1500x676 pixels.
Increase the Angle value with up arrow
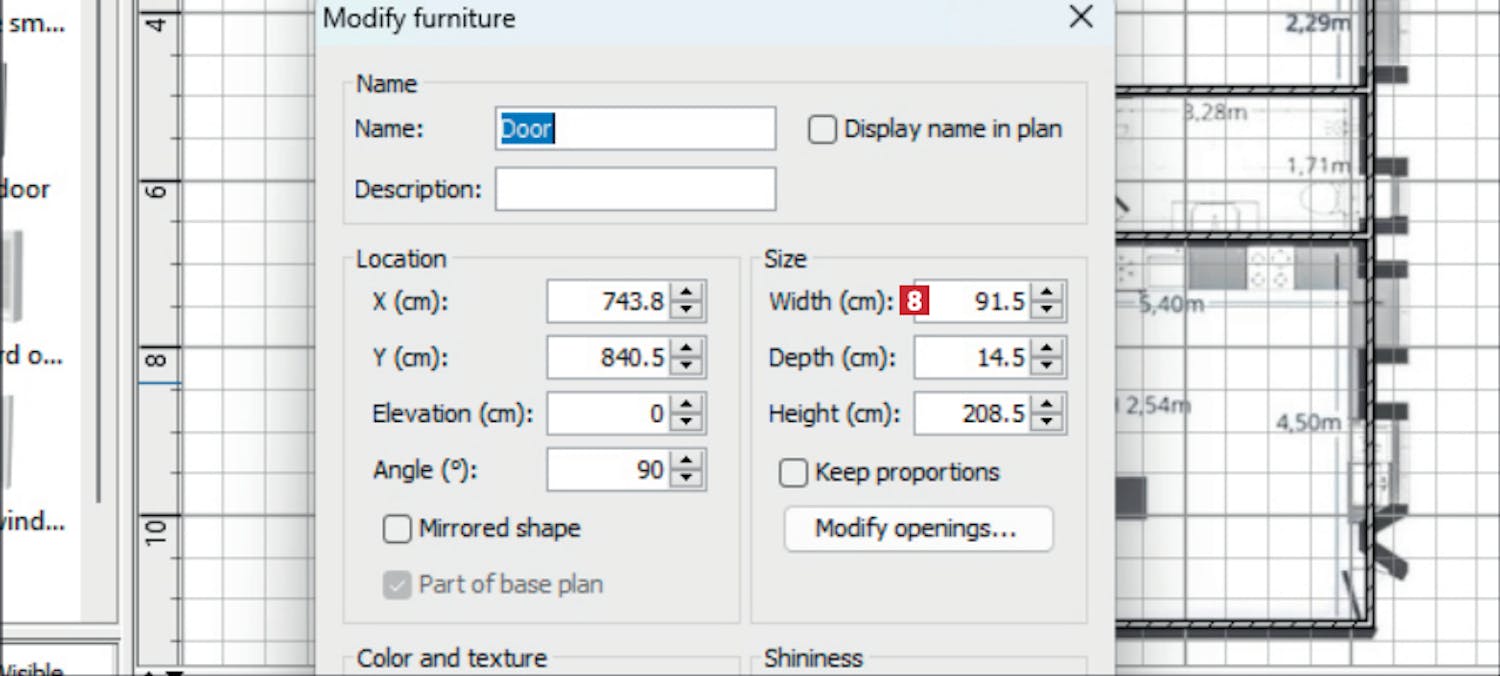686,461
